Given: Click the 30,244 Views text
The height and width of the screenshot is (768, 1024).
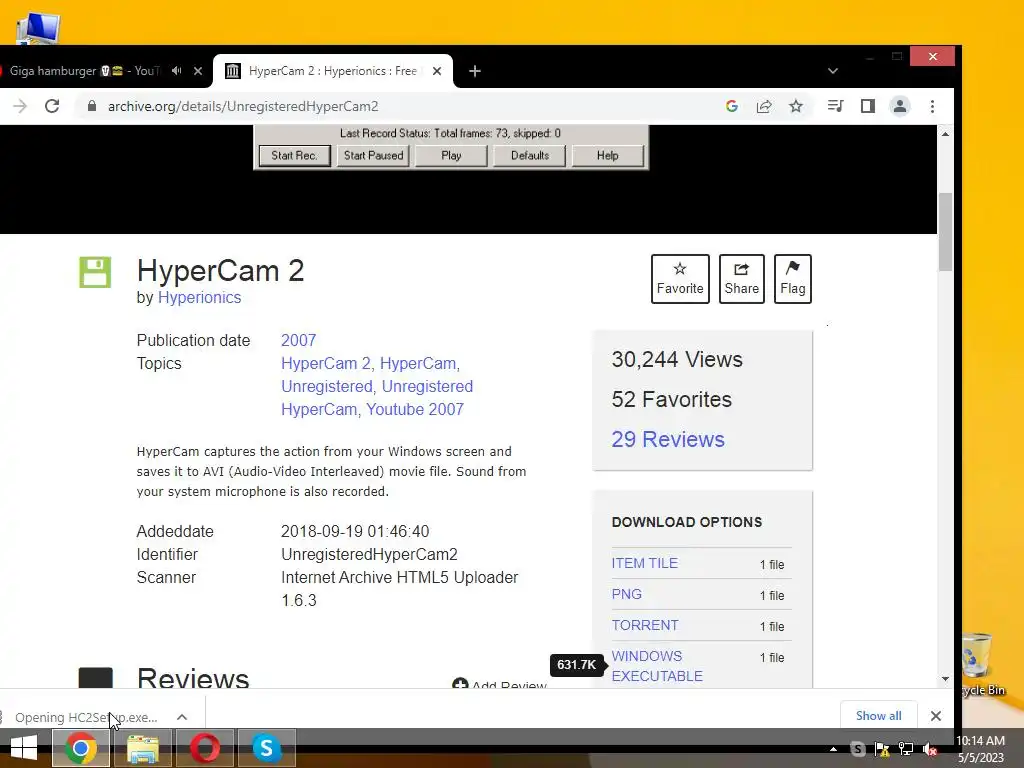Looking at the screenshot, I should pyautogui.click(x=677, y=359).
